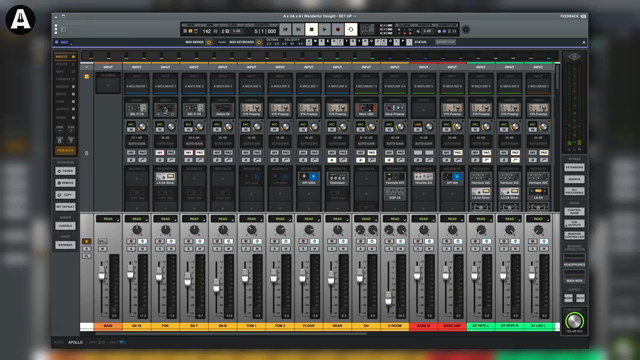Viewport: 640px width, 360px height.
Task: Open the LA-2A Silver insert on FOK
Action: [165, 178]
